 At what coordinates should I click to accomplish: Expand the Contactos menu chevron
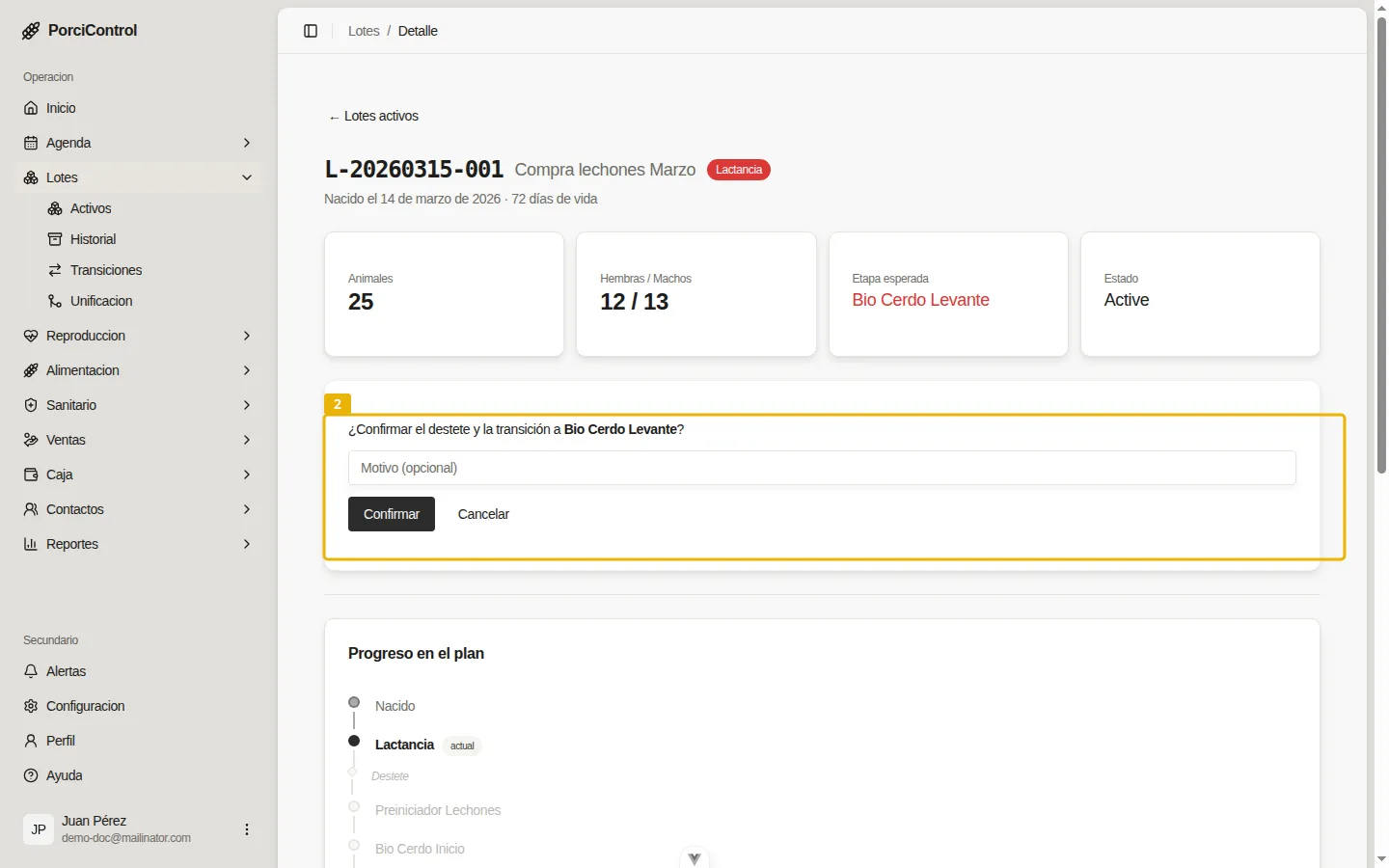(247, 509)
